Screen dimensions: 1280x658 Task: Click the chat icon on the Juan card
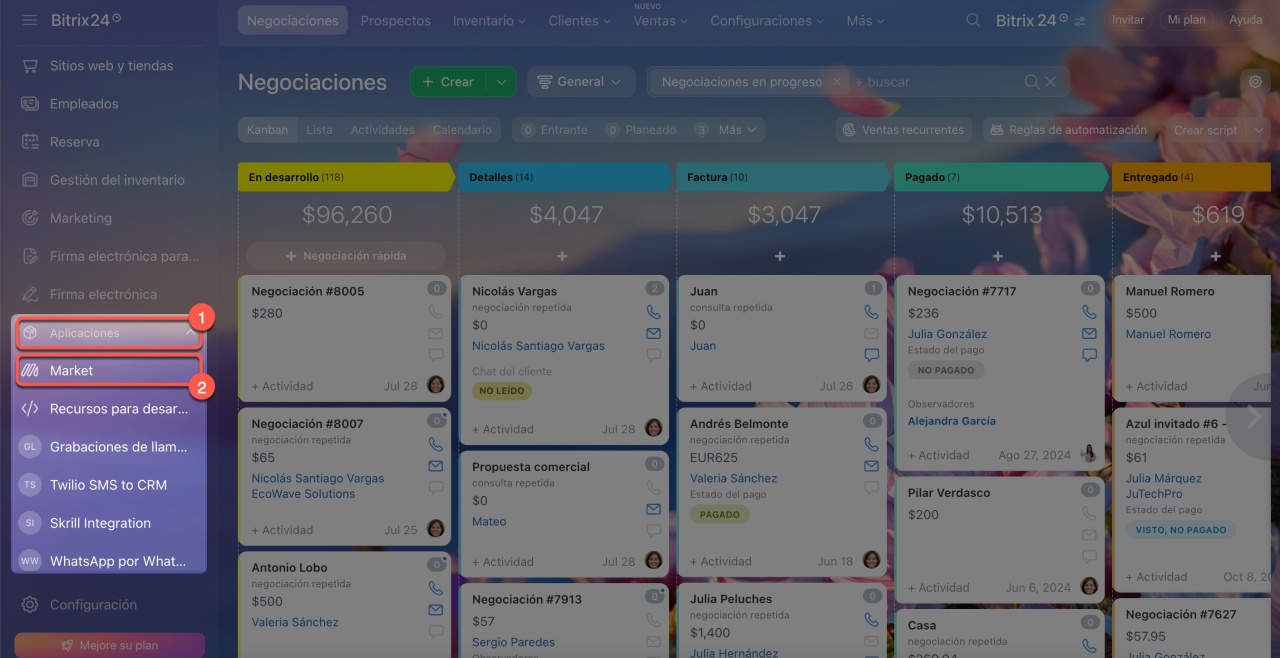point(871,355)
